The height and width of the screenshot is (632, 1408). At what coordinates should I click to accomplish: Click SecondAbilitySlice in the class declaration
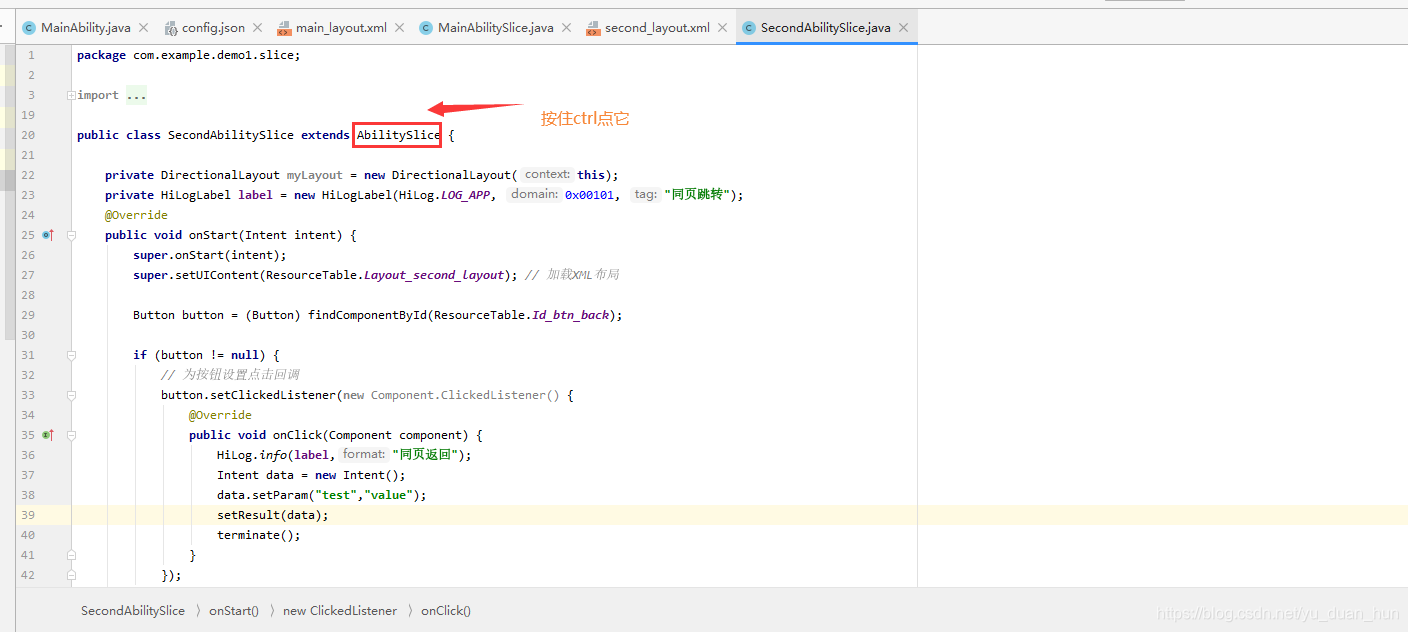pyautogui.click(x=231, y=135)
